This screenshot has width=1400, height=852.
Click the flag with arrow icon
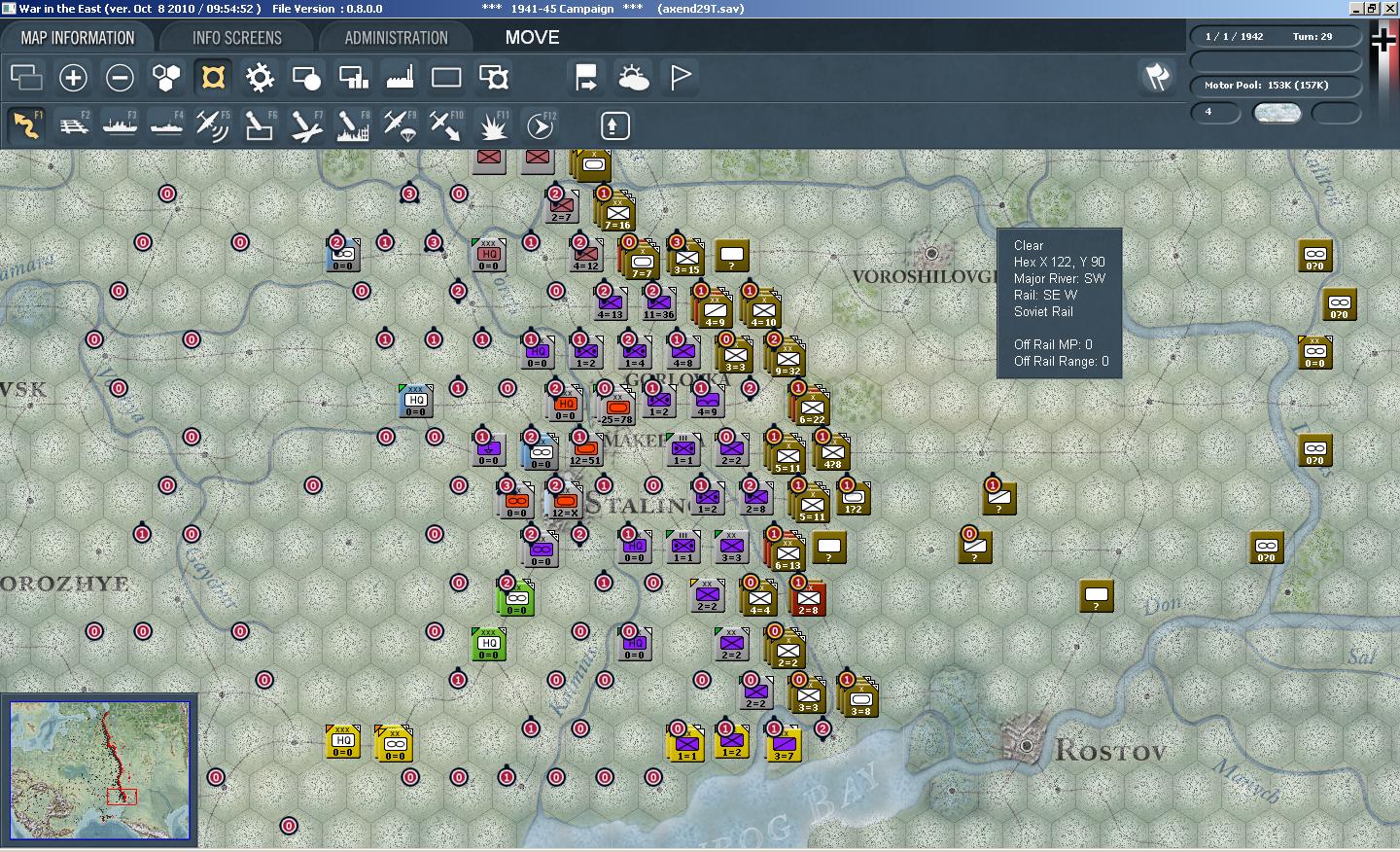point(586,77)
